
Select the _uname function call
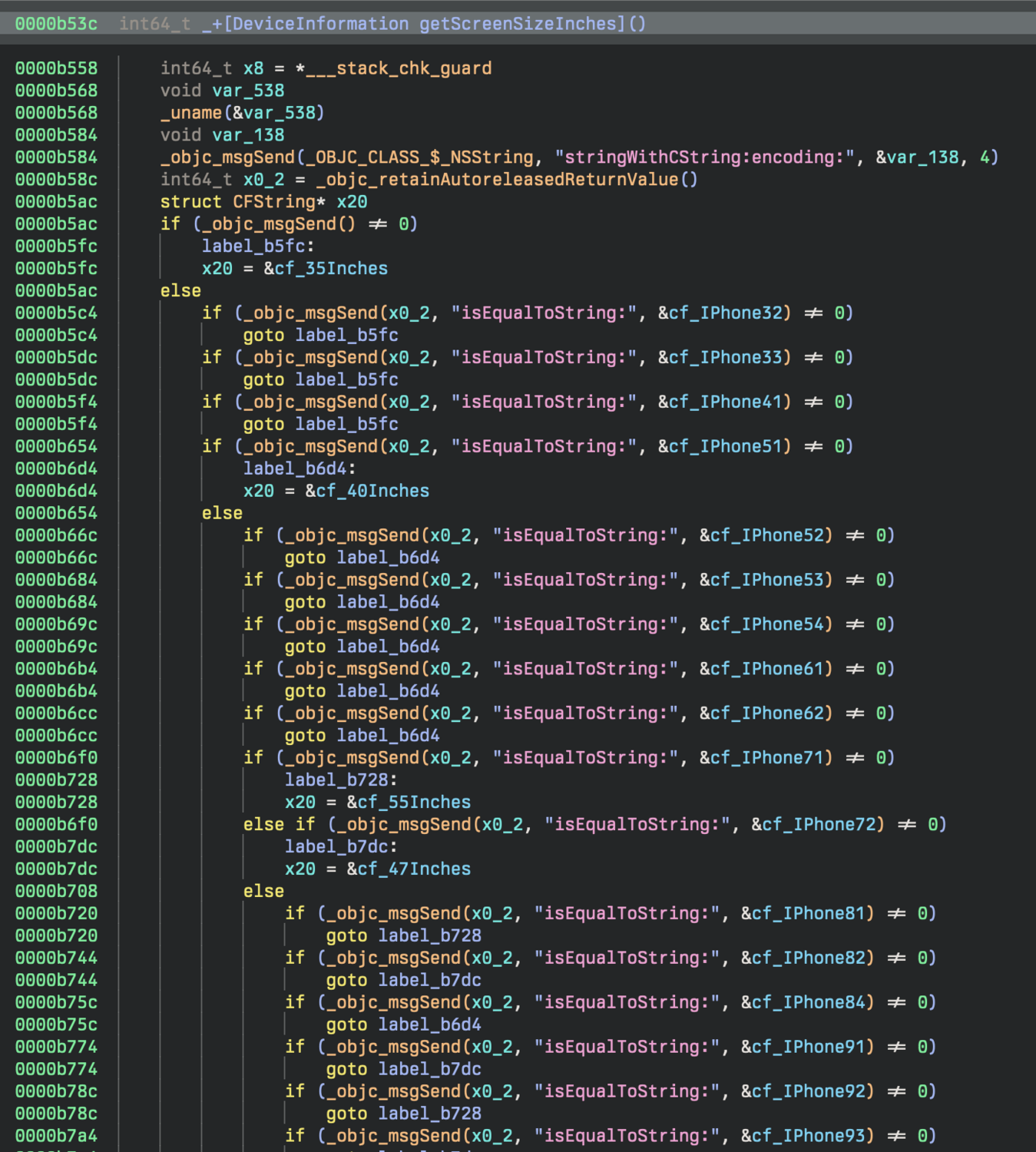[x=191, y=113]
